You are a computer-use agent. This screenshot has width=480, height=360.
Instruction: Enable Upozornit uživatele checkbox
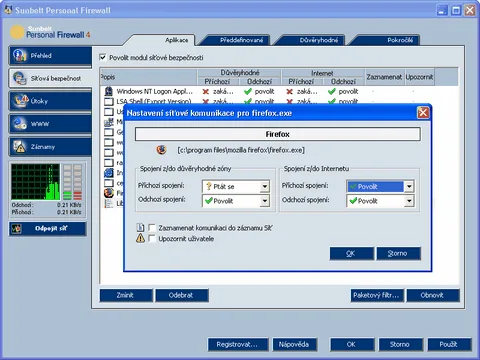[x=152, y=239]
